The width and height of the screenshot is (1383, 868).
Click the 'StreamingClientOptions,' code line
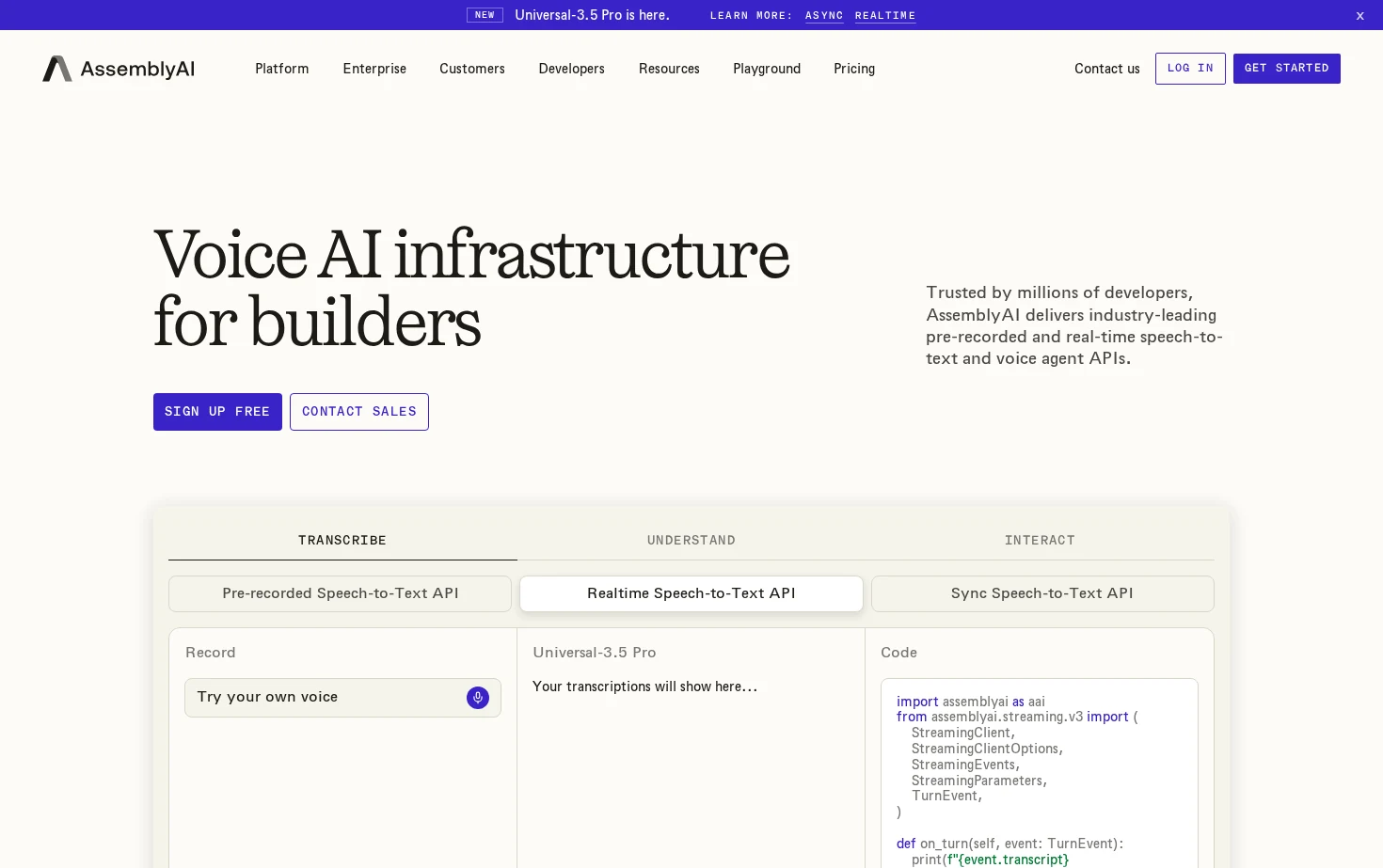[987, 749]
